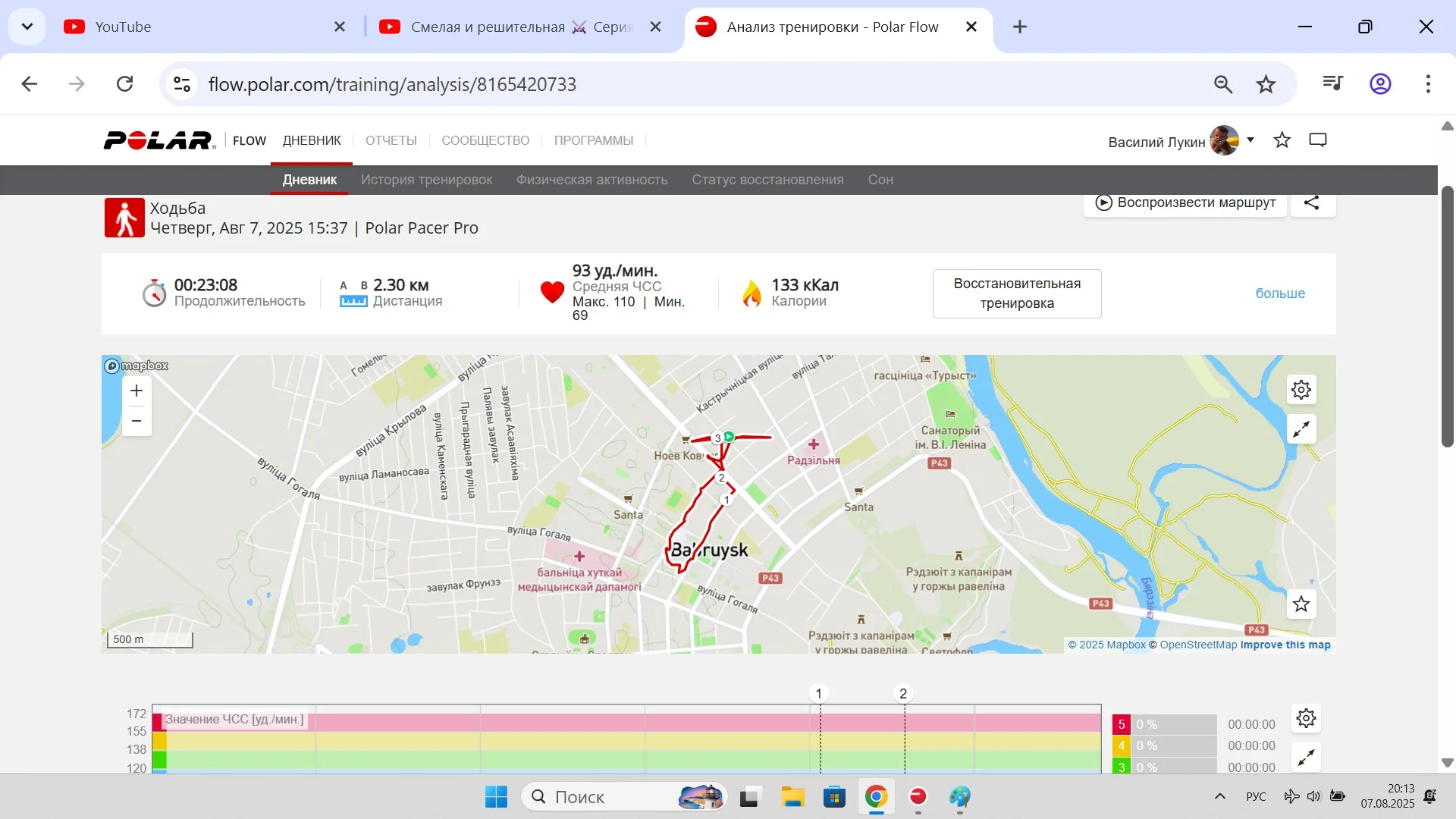
Task: Open browser tab search chevron
Action: pyautogui.click(x=27, y=27)
